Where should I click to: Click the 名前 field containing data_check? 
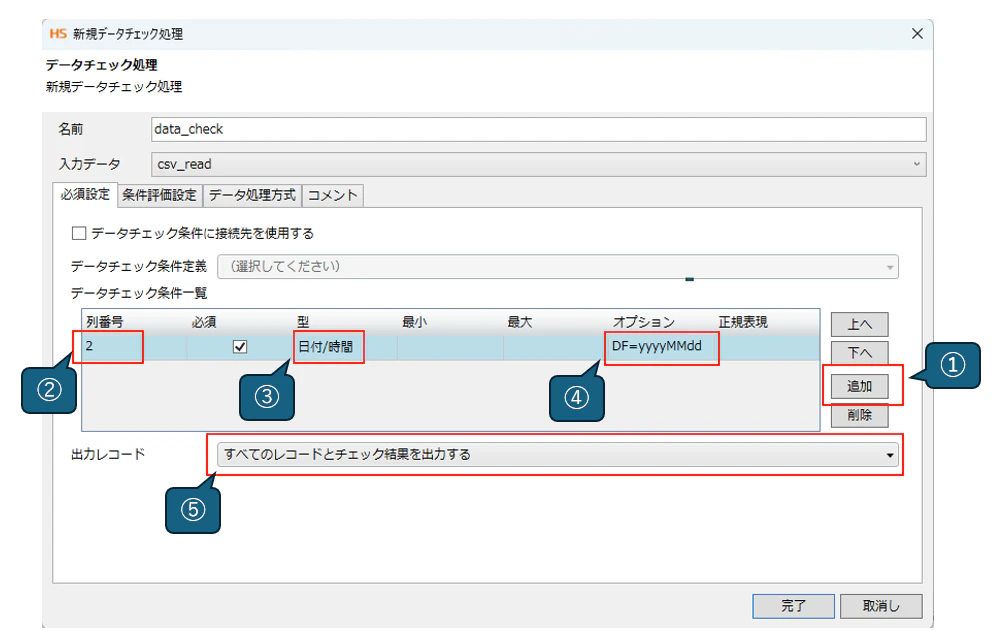click(x=538, y=129)
